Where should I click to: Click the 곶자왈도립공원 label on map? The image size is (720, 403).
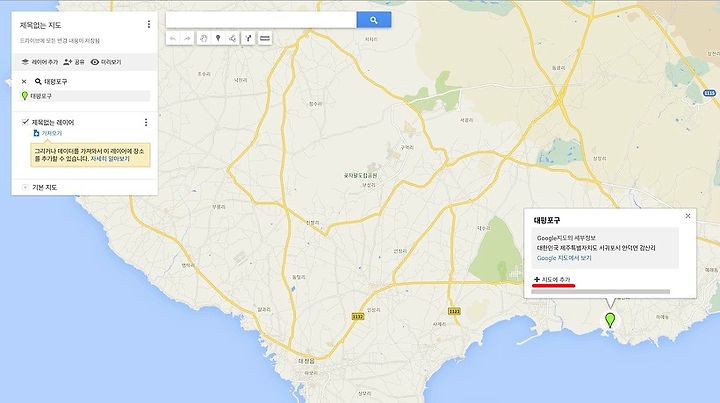click(x=360, y=176)
